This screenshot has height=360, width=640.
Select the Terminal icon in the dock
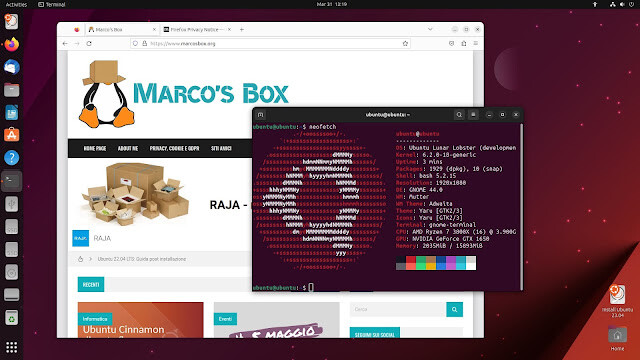point(11,181)
